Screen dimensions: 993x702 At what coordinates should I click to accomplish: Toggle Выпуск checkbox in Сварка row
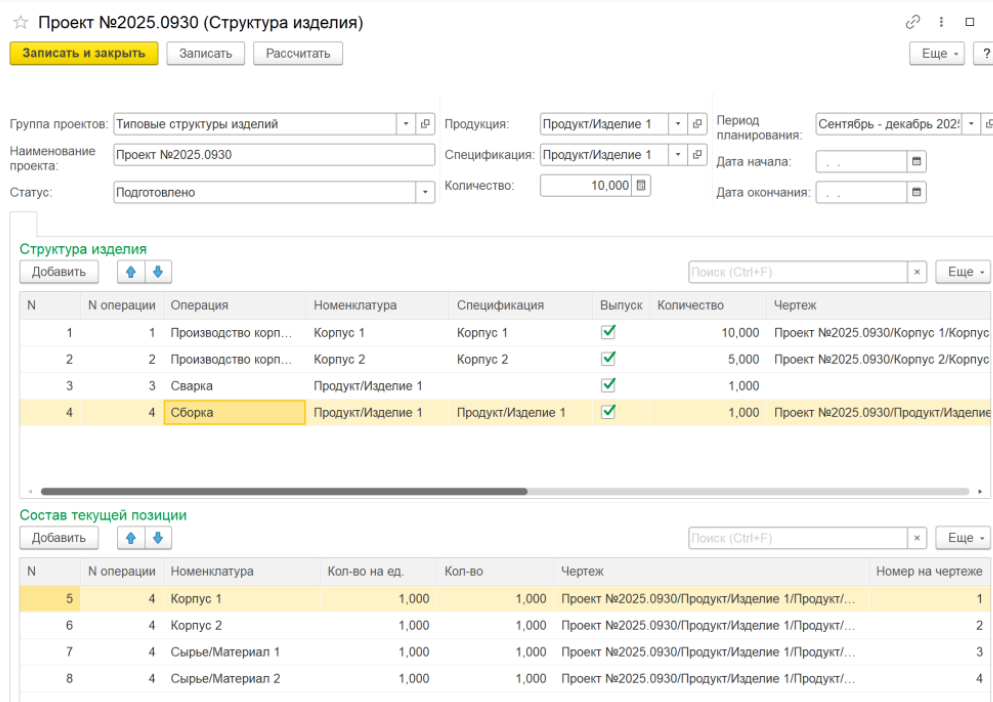tap(608, 385)
